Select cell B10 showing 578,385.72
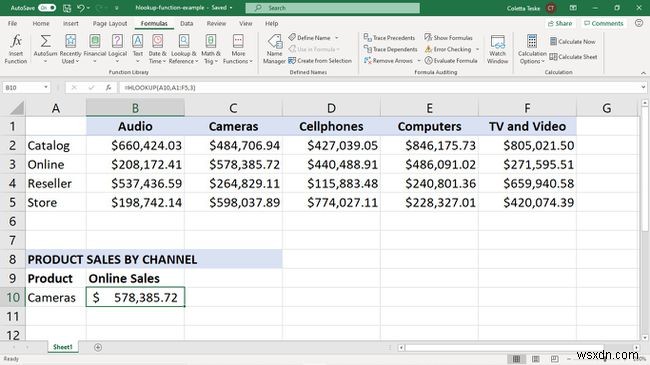Screen dimensions: 650x365 [x=135, y=297]
